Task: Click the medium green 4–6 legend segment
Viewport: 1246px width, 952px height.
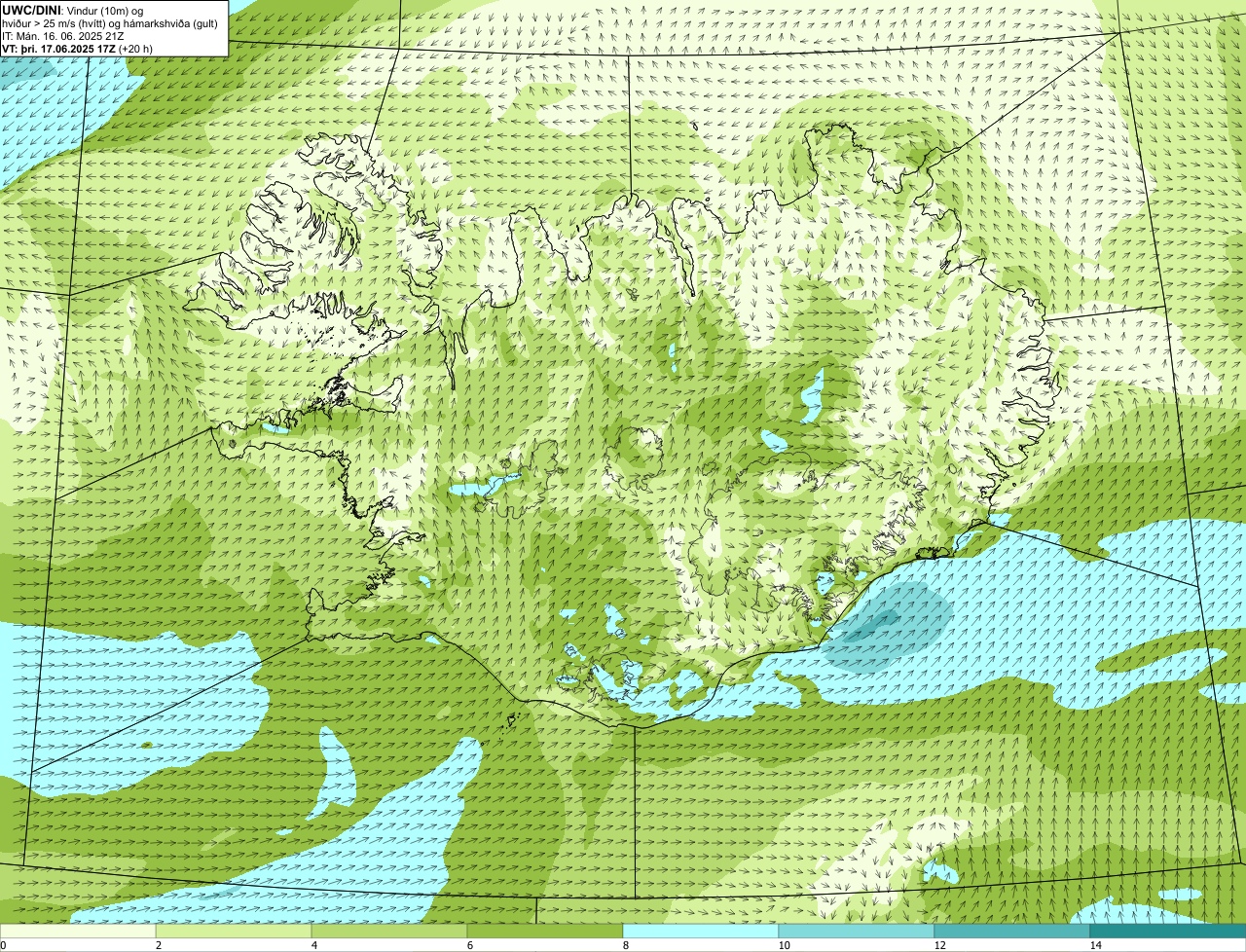Action: pos(389,931)
